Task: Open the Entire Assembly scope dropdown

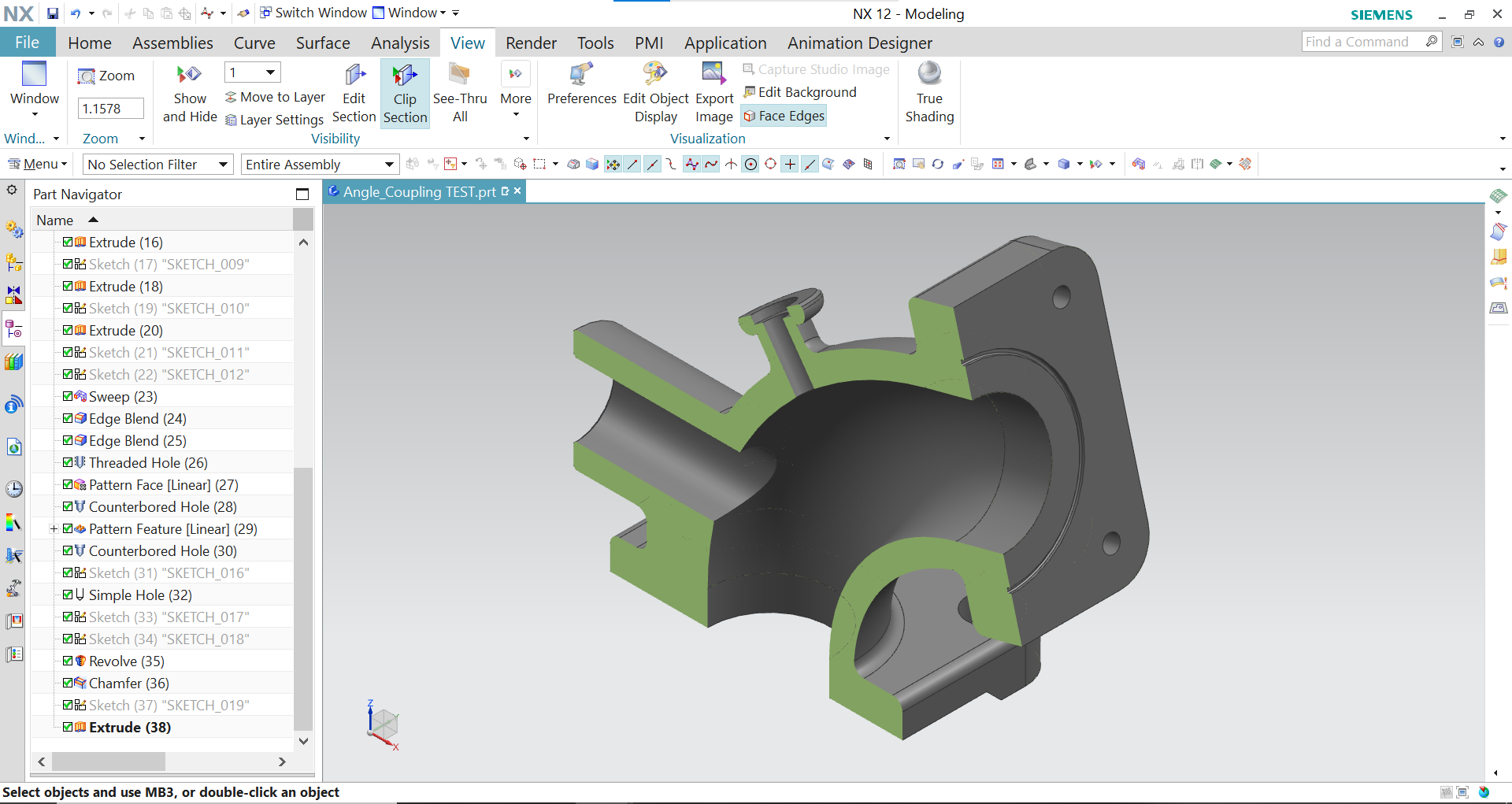Action: [x=319, y=164]
